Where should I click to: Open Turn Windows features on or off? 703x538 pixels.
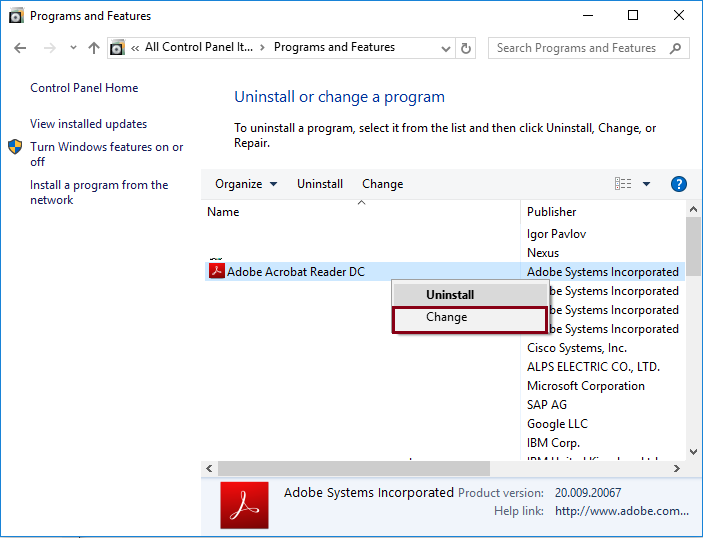[x=107, y=154]
